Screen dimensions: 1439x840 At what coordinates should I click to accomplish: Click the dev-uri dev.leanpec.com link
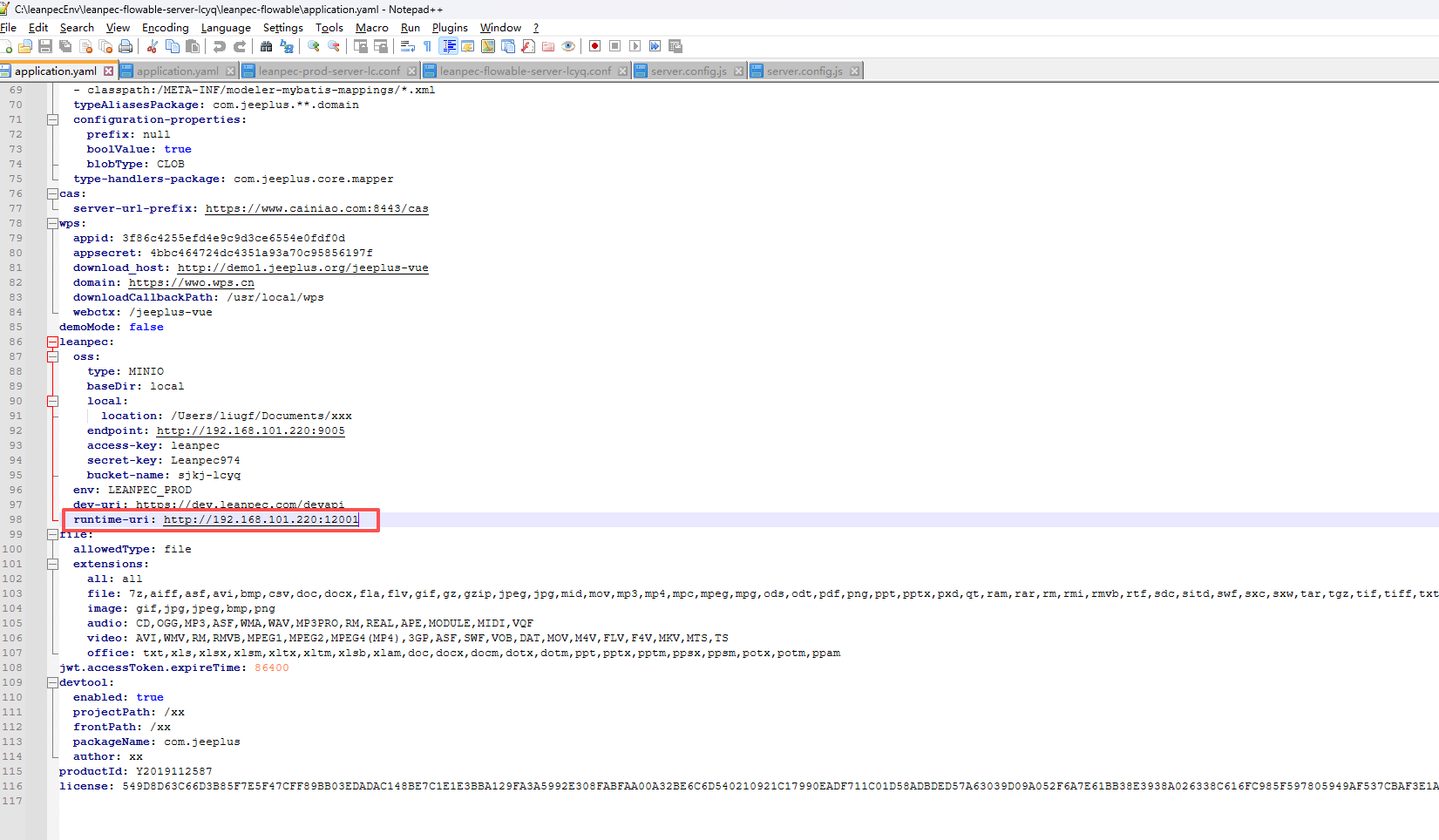click(241, 505)
